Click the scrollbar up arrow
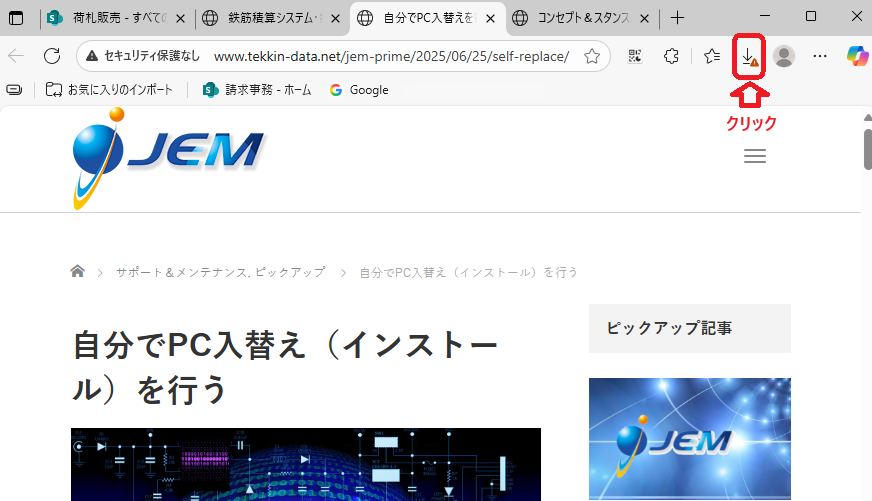The image size is (872, 501). [868, 117]
